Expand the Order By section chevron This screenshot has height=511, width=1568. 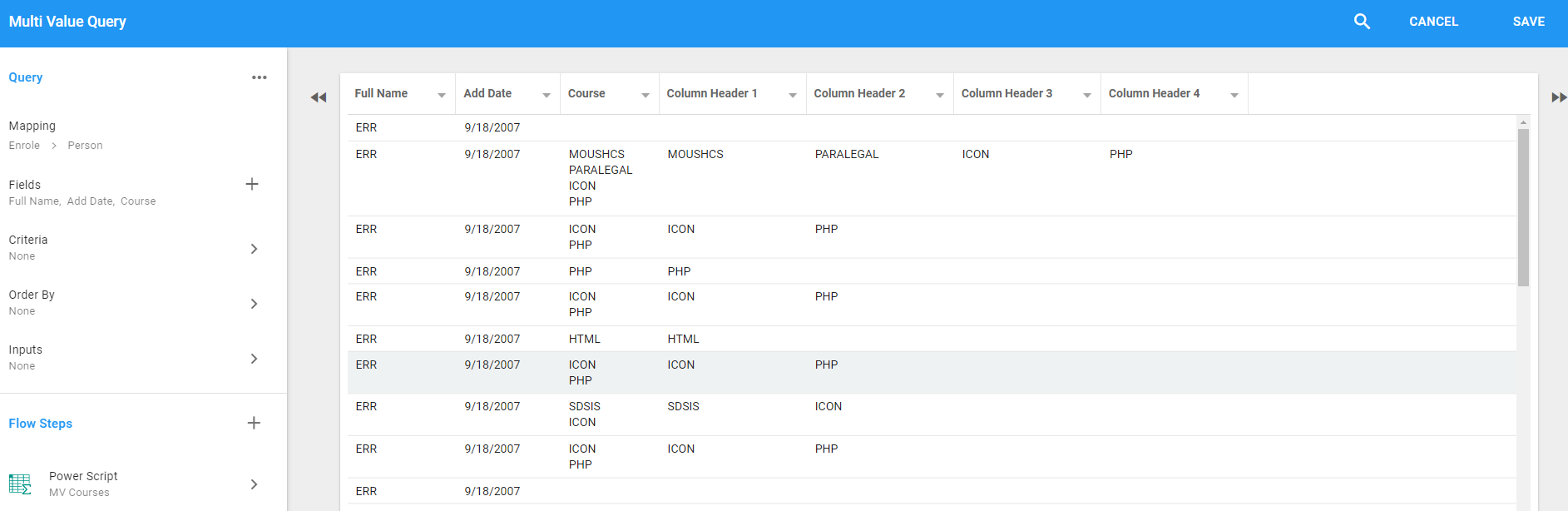pos(254,304)
